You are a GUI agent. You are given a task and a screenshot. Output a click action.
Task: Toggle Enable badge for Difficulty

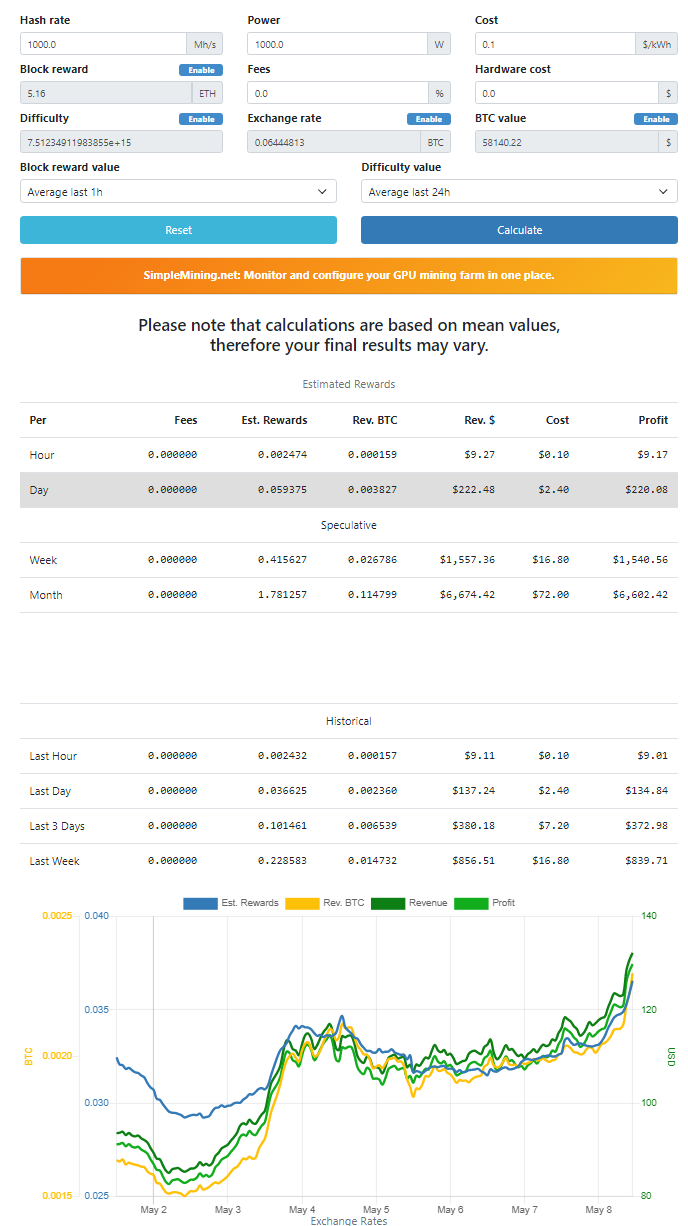click(201, 119)
